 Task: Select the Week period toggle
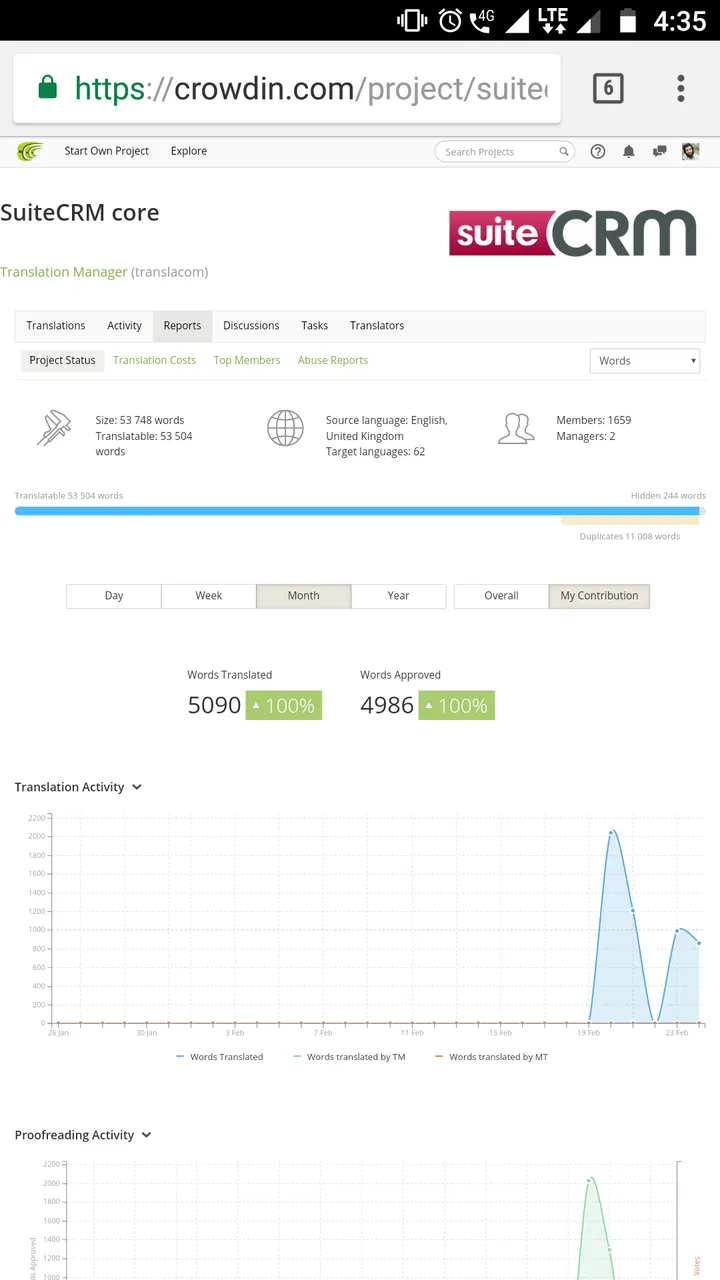(x=209, y=596)
